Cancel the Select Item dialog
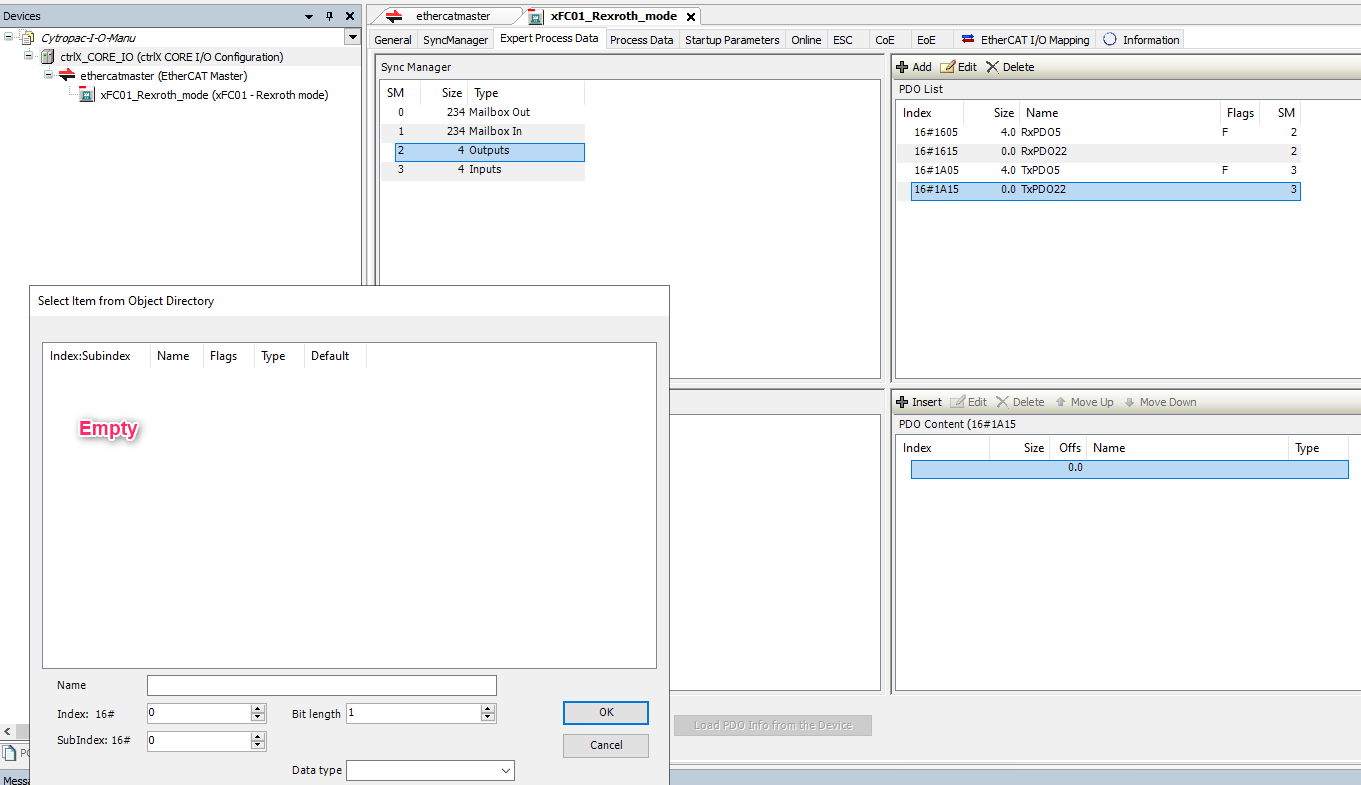 pyautogui.click(x=606, y=745)
